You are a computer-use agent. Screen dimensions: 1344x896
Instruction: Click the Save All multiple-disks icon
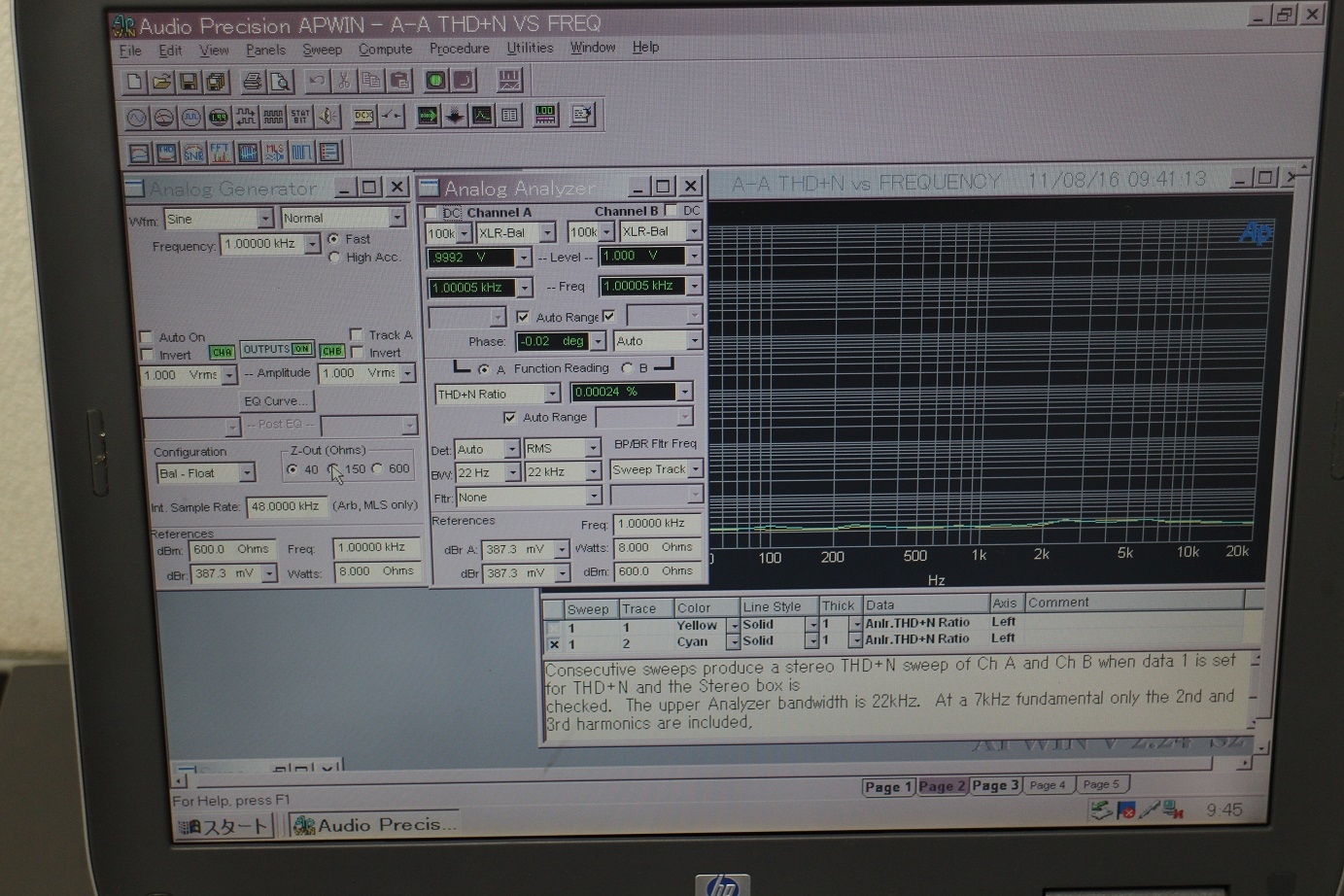[216, 81]
